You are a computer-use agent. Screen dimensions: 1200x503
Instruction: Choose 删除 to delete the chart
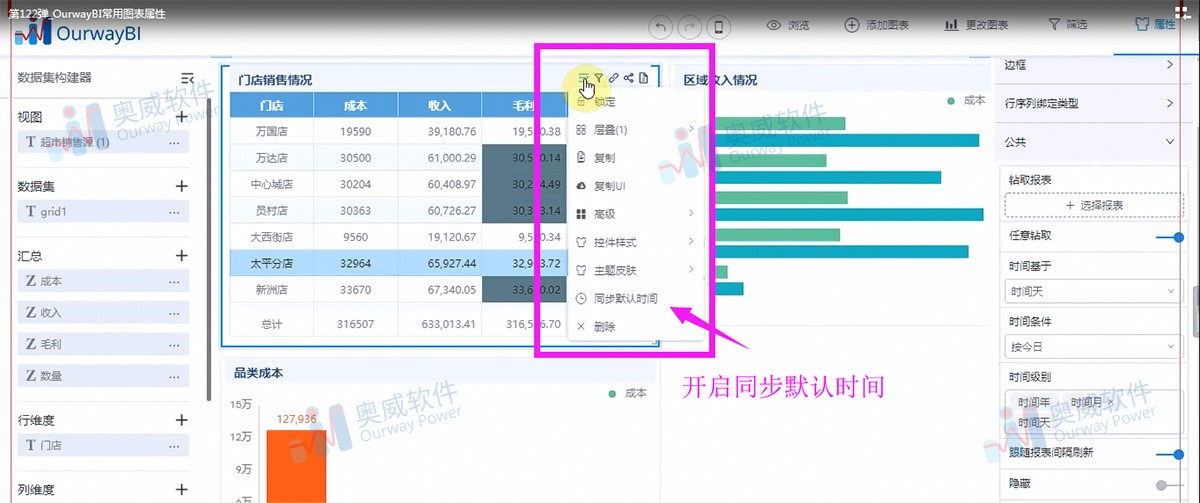click(636, 326)
